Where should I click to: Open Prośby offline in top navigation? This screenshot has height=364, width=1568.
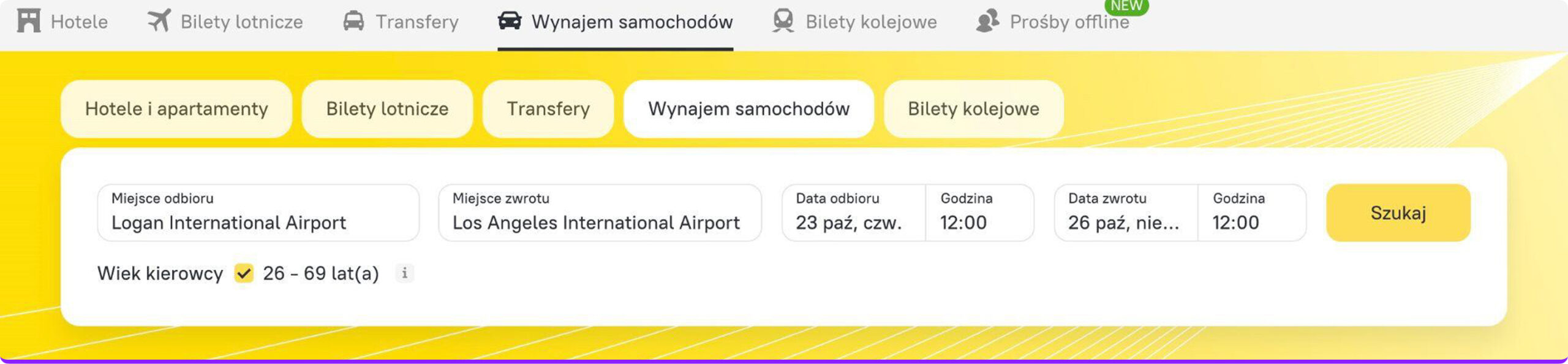1069,22
